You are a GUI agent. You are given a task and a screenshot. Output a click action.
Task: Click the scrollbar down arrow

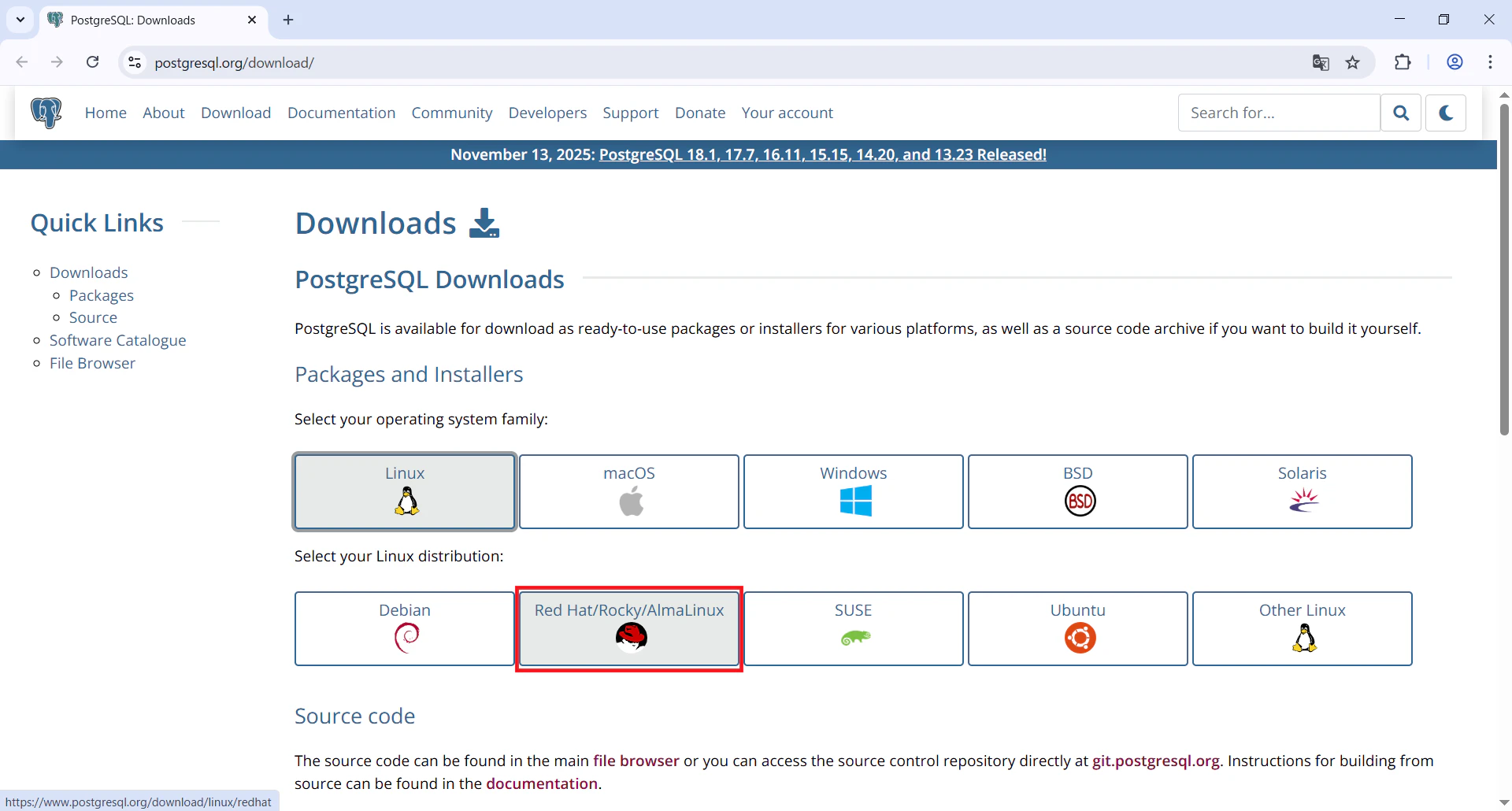pyautogui.click(x=1504, y=803)
